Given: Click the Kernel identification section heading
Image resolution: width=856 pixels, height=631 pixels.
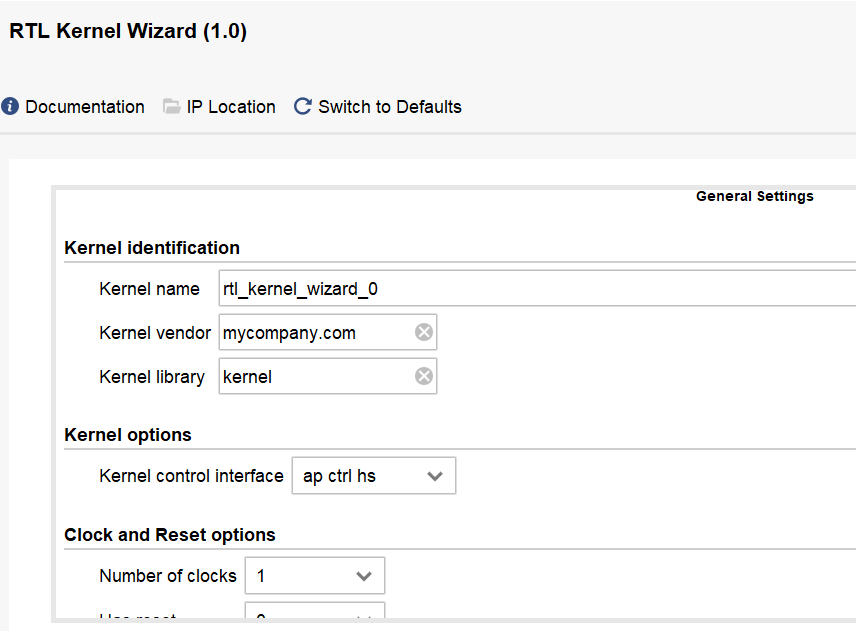Looking at the screenshot, I should tap(150, 248).
